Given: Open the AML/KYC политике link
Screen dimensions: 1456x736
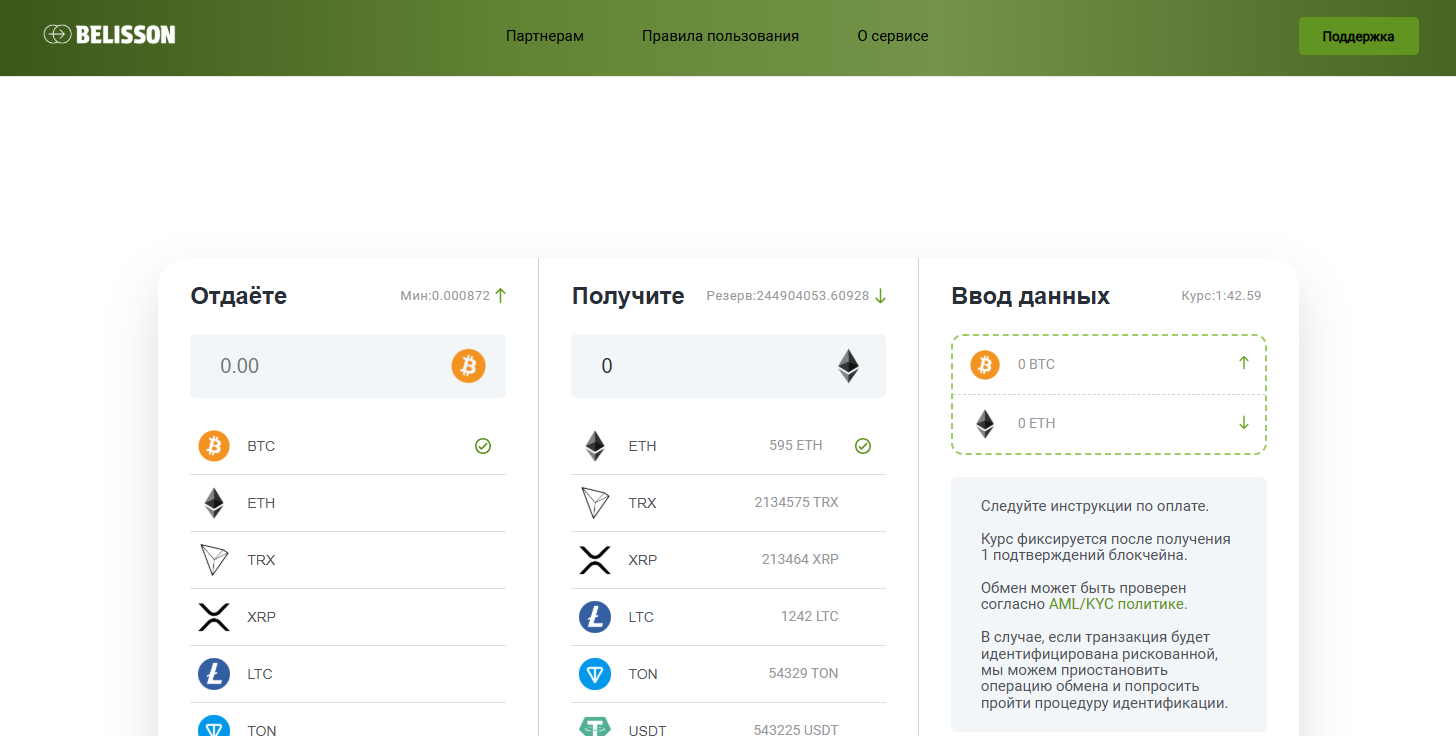Looking at the screenshot, I should pos(1116,604).
